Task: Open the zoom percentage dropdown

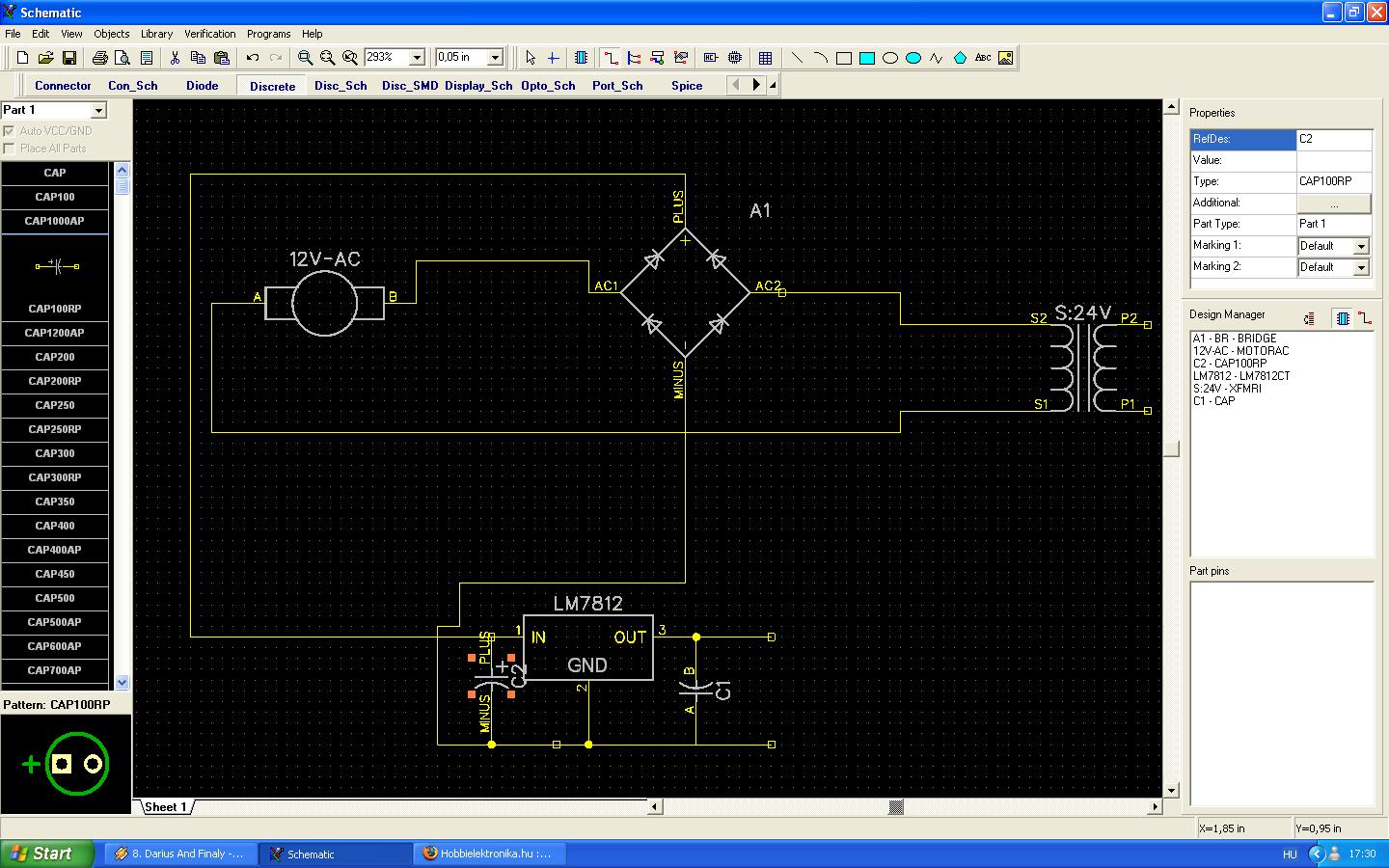Action: pos(417,58)
